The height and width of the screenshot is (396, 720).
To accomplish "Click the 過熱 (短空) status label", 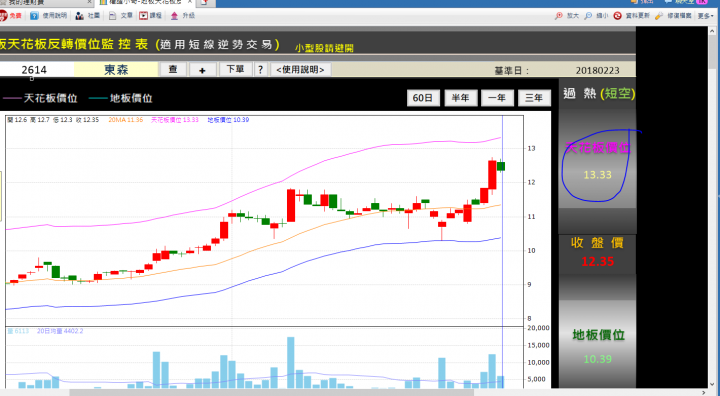I will pos(599,94).
